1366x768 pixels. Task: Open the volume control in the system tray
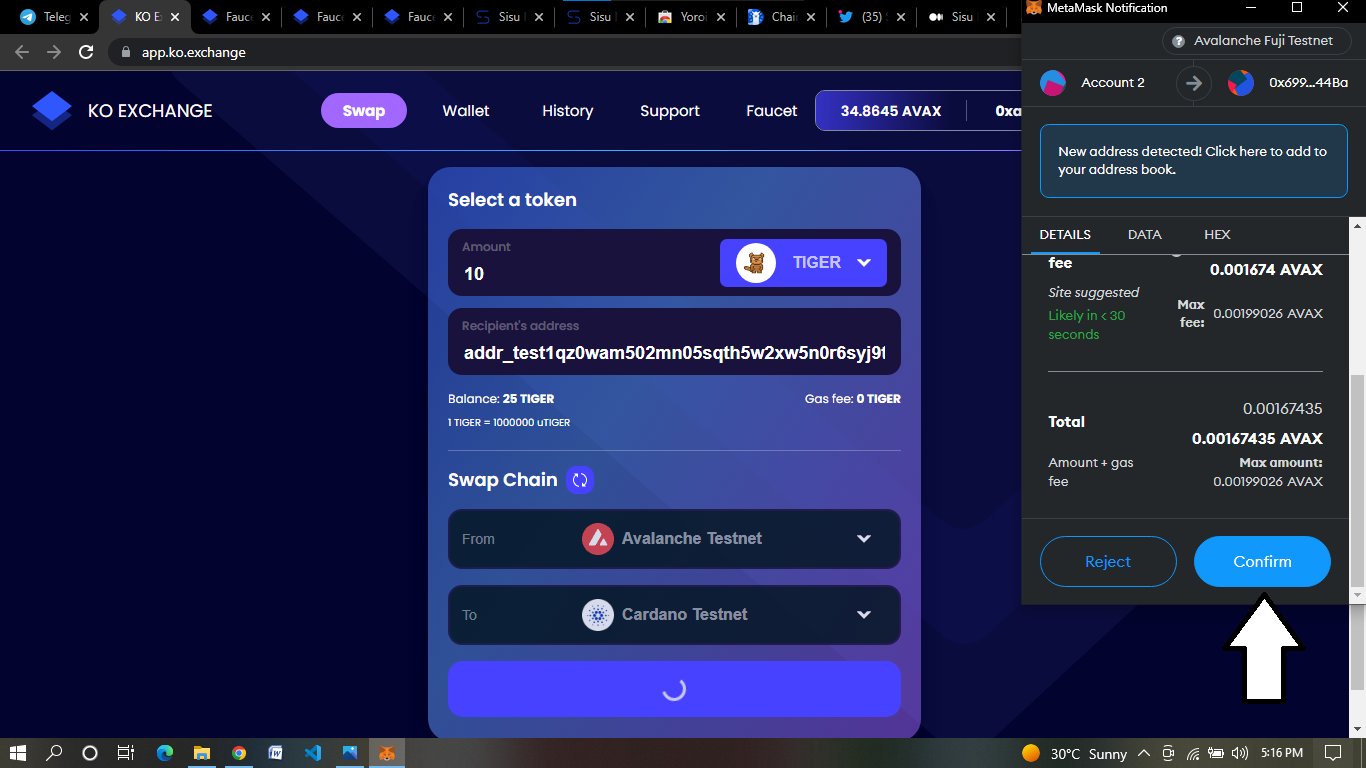(1240, 753)
